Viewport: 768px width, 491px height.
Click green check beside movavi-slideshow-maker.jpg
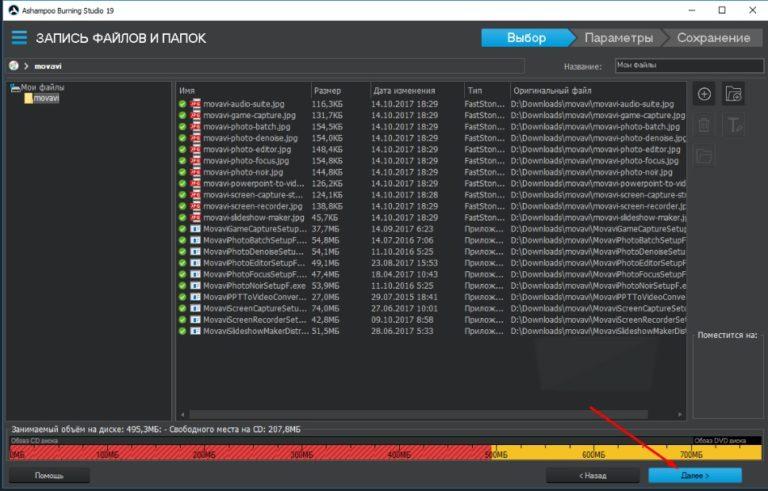(x=183, y=217)
